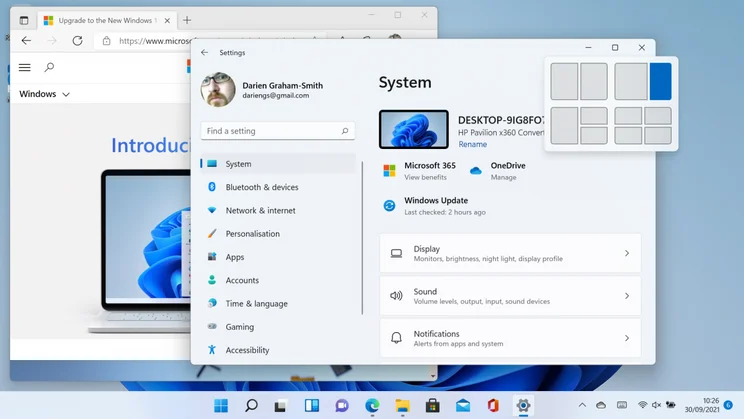Snap to top-left zone of four-quadrant layout
Screen dimensions: 744x419
(x=628, y=115)
